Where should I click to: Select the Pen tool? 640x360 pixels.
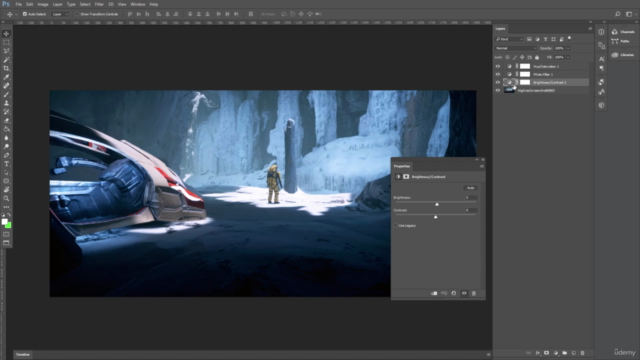click(6, 155)
